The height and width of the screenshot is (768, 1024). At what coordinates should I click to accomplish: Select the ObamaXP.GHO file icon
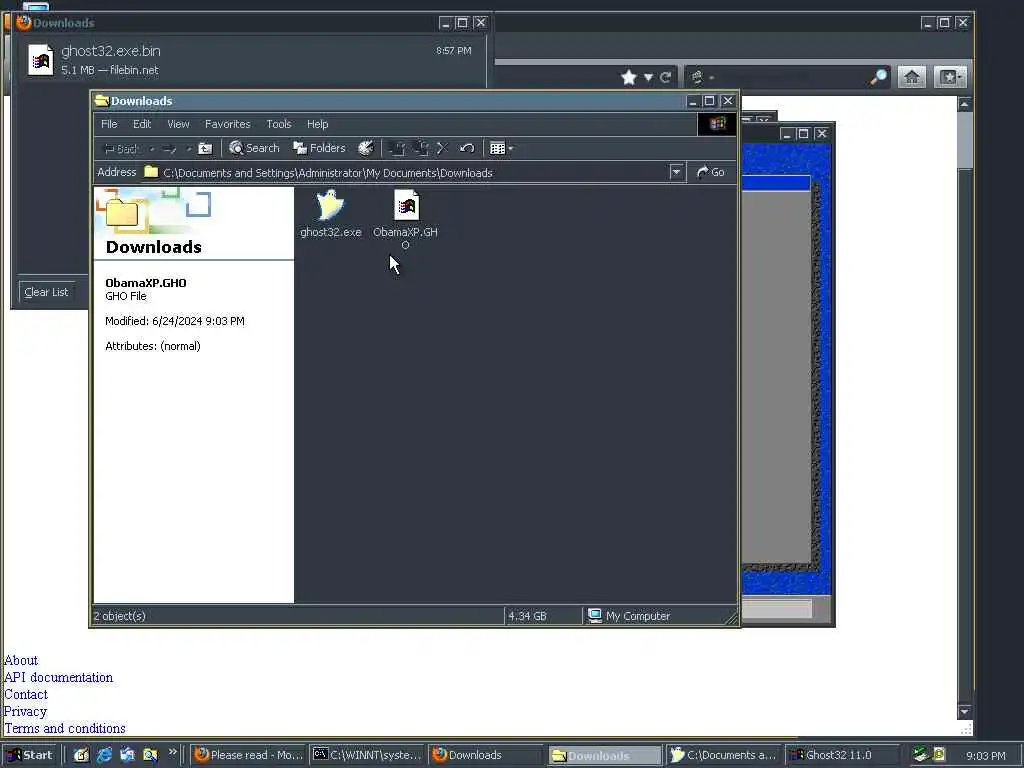406,205
